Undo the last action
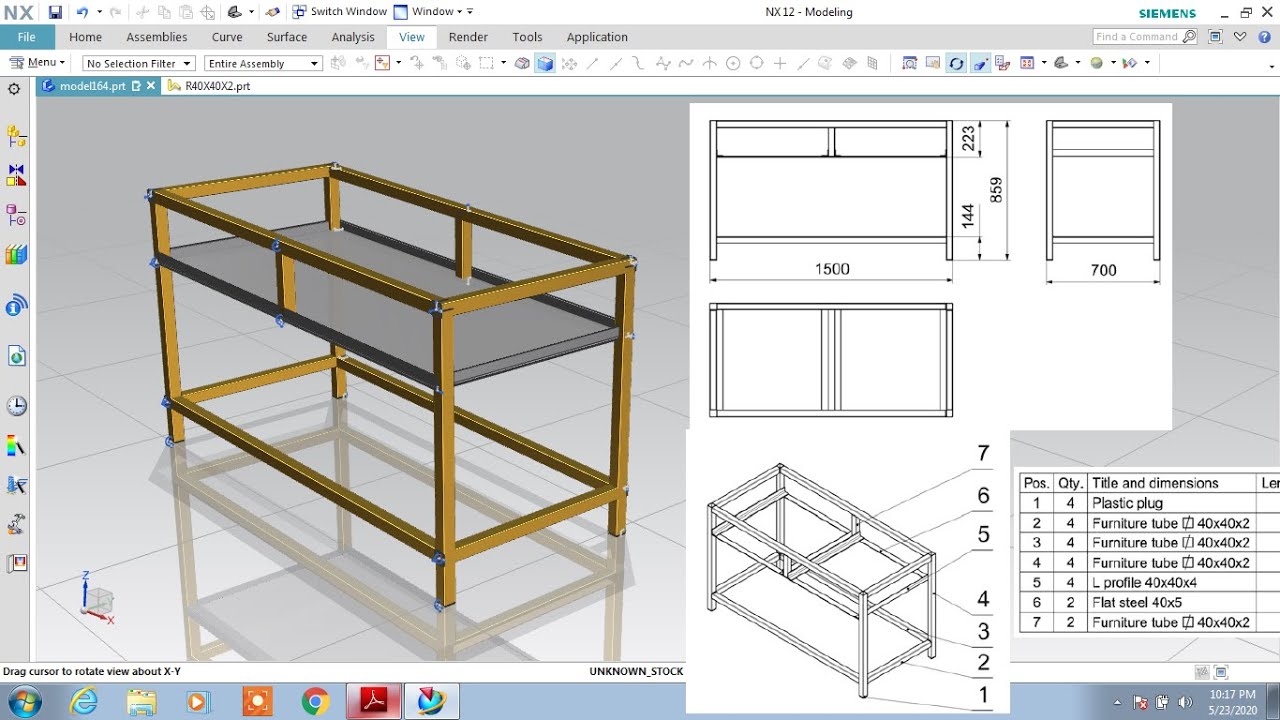 point(82,12)
